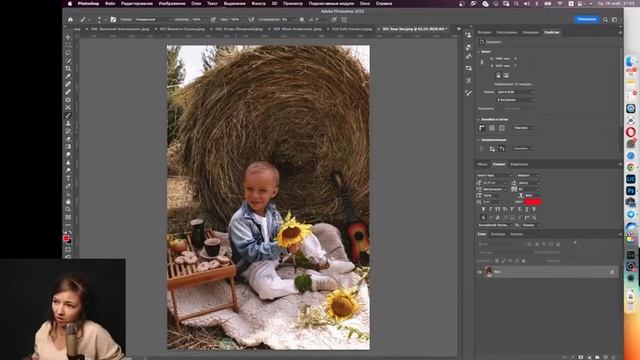Open the Изображение menu

pos(172,4)
